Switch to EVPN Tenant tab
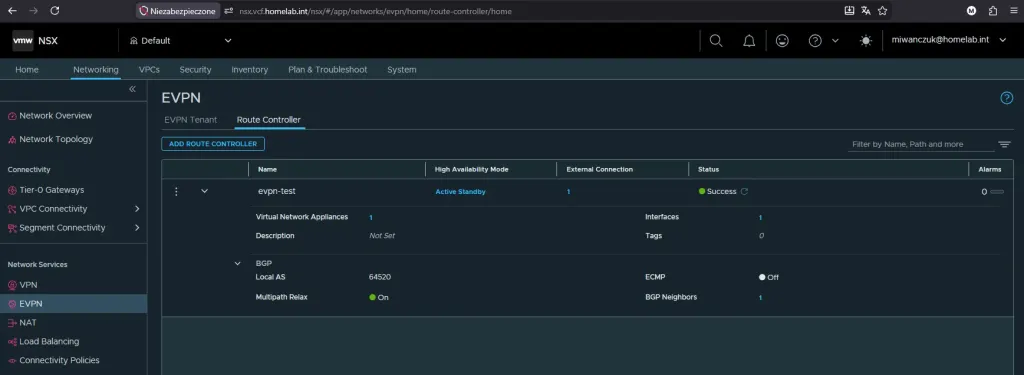The image size is (1024, 375). [x=191, y=120]
